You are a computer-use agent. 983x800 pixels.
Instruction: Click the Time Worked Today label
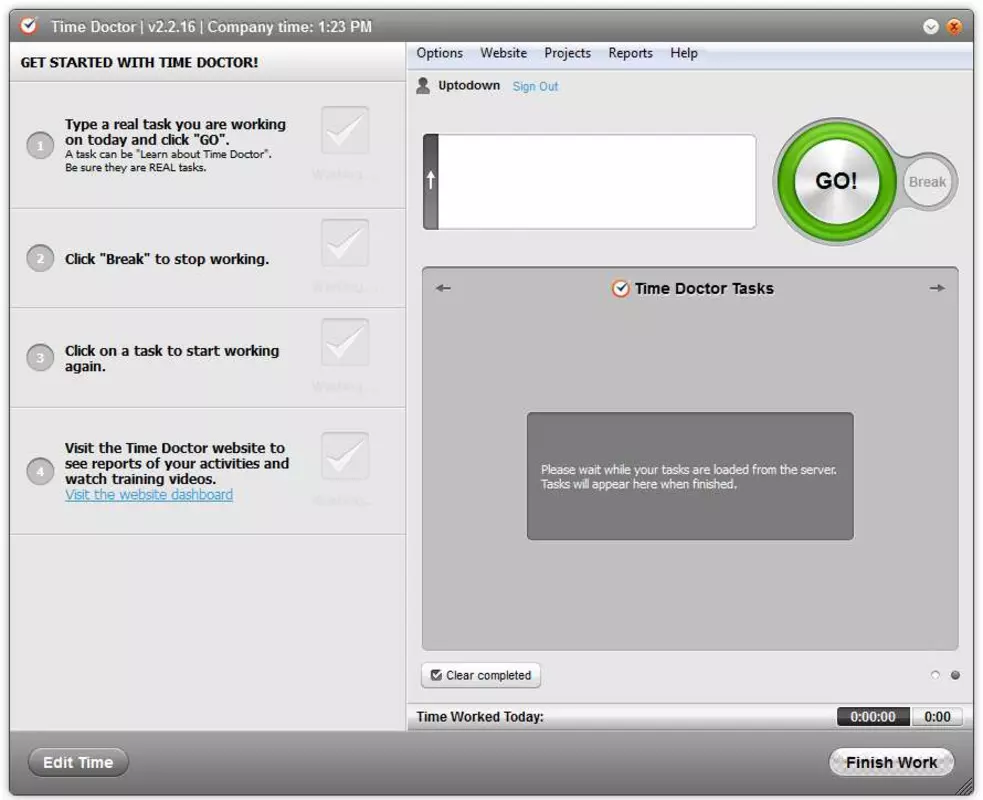coord(480,717)
